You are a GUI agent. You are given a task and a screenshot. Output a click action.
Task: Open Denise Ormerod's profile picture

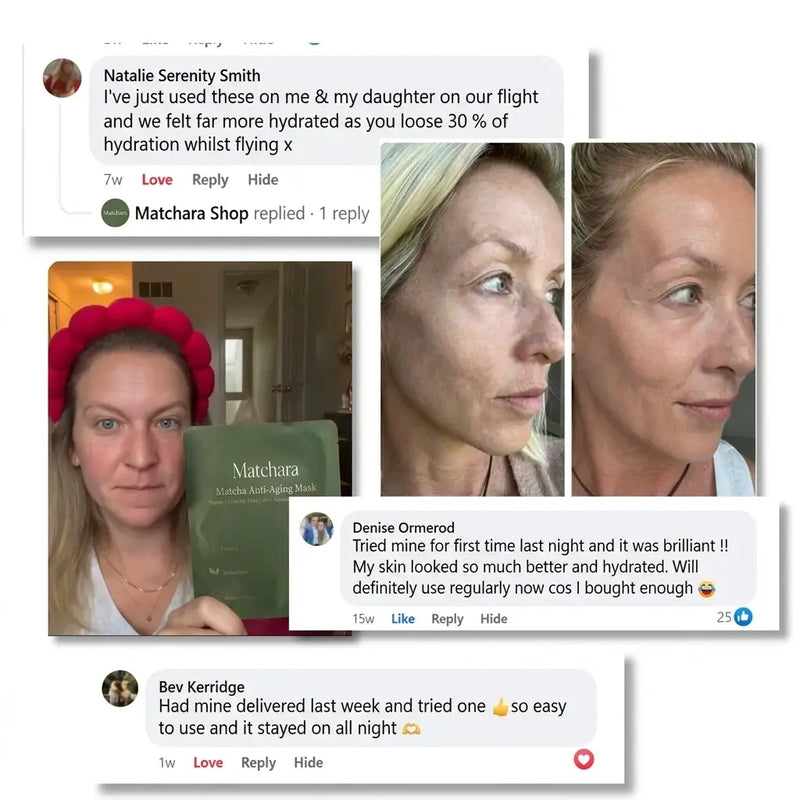316,529
